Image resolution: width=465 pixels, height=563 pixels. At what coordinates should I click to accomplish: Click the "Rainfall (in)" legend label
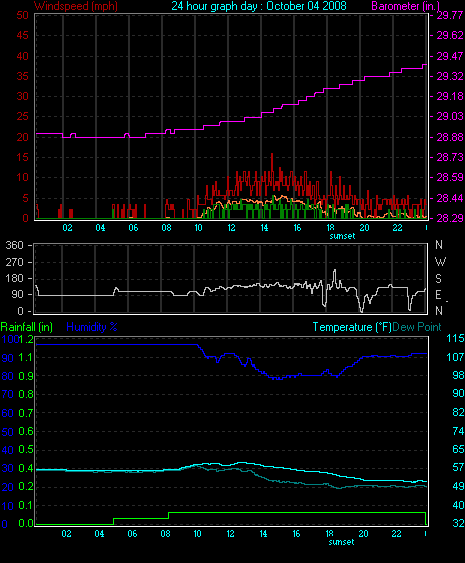(x=27, y=327)
